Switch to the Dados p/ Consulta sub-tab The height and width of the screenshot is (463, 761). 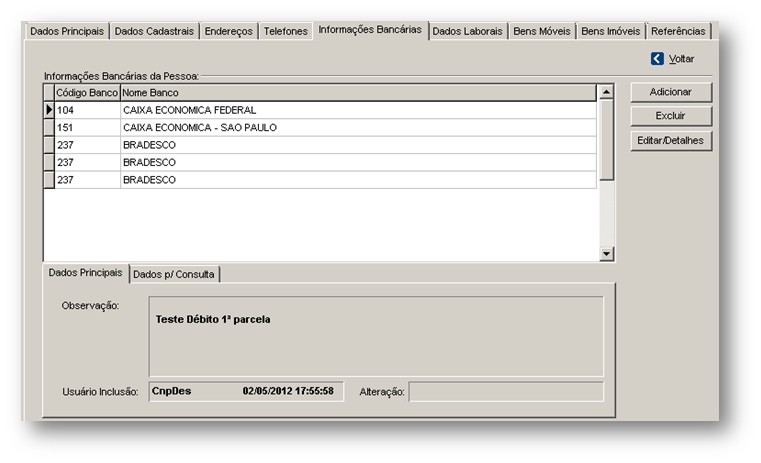tap(174, 274)
